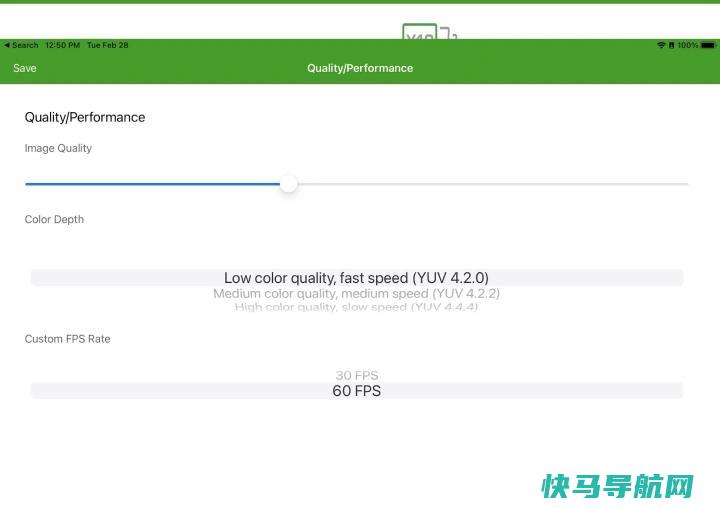Tap the Save button
This screenshot has width=720, height=508.
point(25,68)
